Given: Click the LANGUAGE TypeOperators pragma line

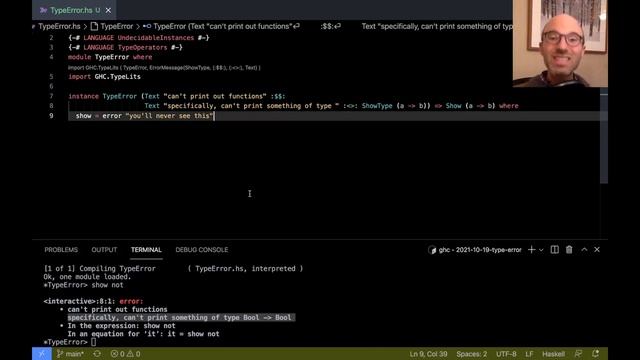Looking at the screenshot, I should click(x=125, y=47).
